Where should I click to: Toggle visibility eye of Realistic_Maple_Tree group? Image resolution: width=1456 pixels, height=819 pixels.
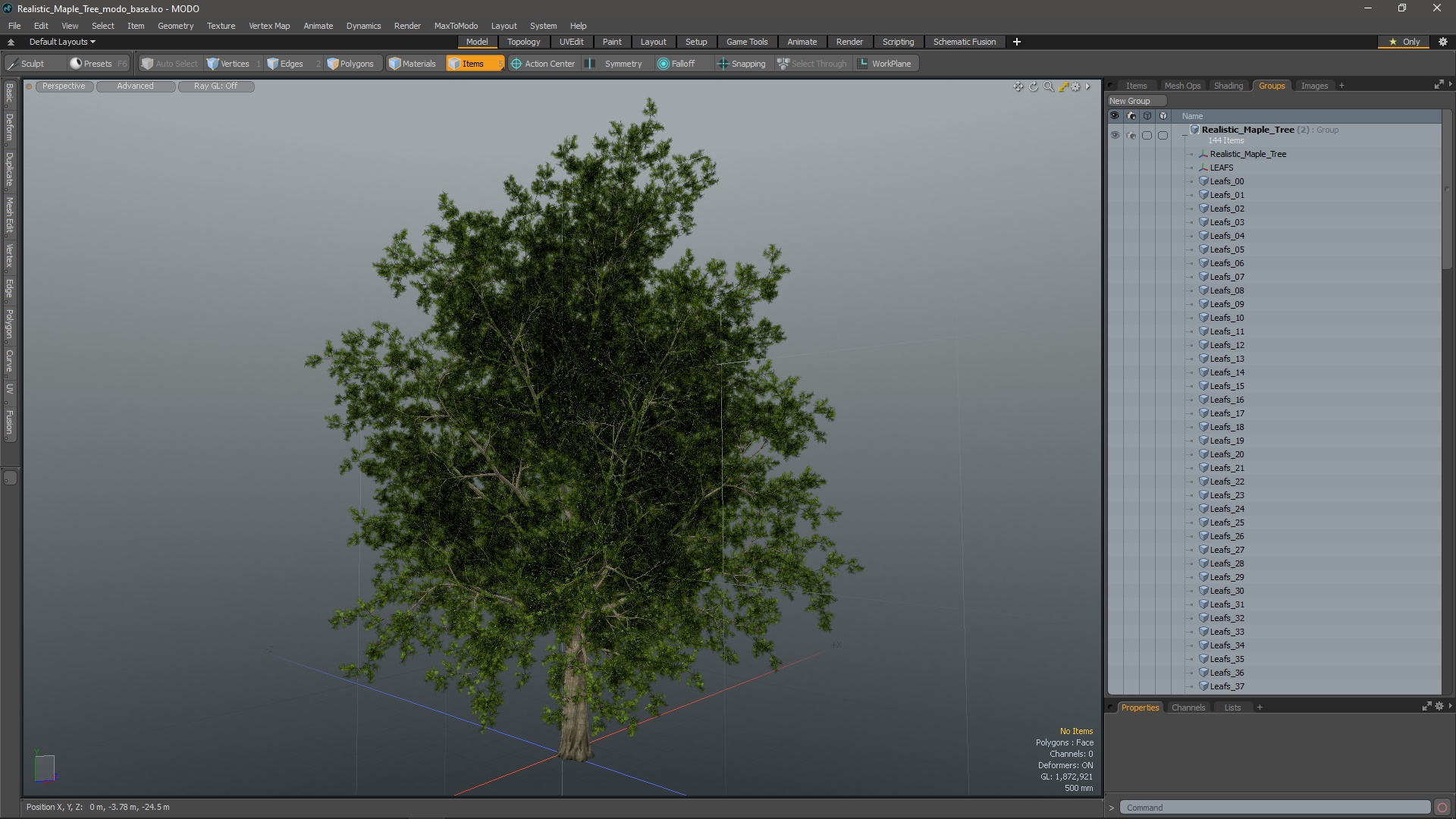coord(1114,135)
